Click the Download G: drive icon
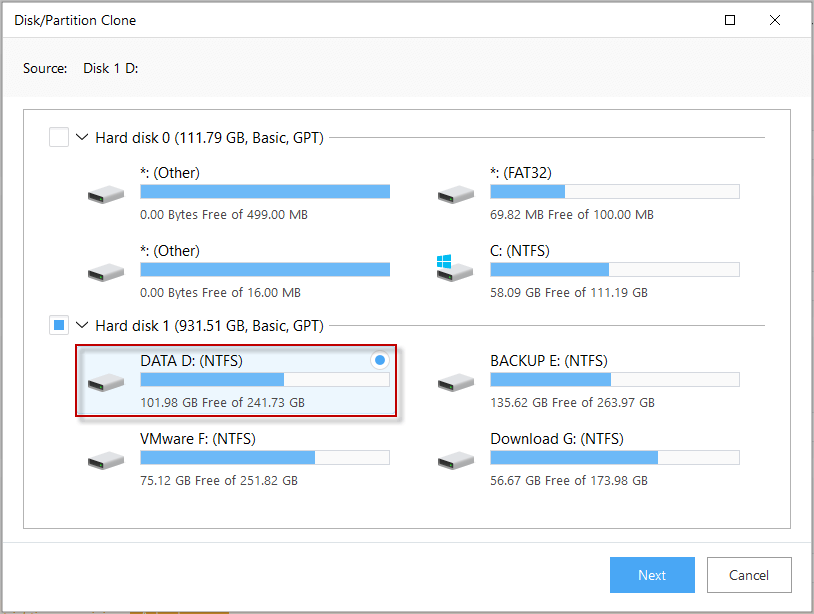The image size is (814, 614). [x=456, y=460]
